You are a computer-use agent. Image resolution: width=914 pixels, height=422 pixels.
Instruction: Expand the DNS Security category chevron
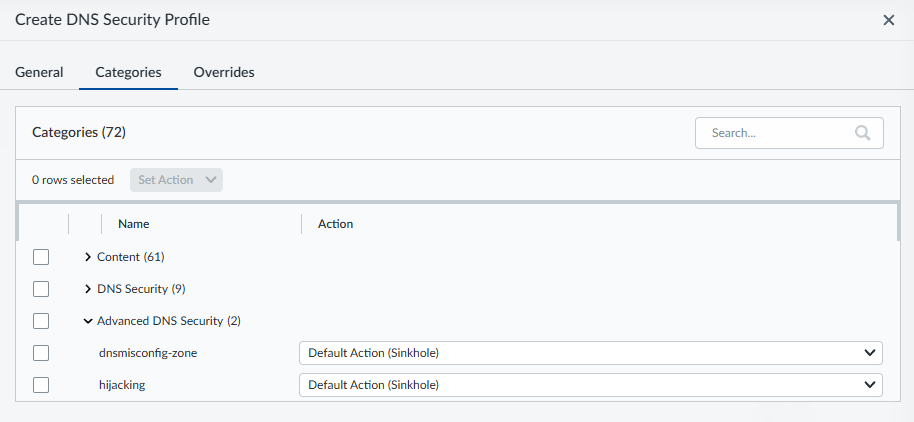click(88, 289)
